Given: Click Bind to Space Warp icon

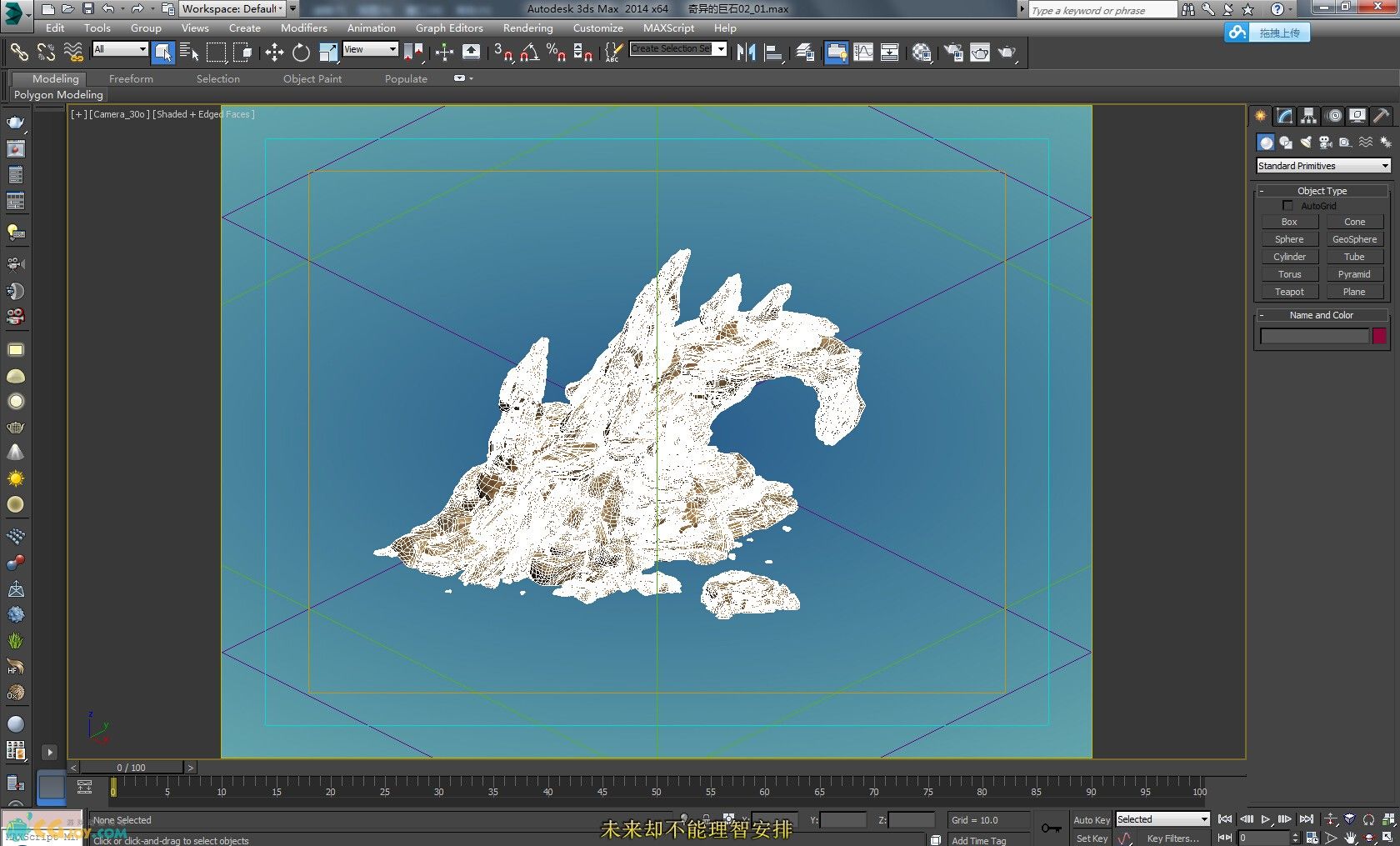Looking at the screenshot, I should (73, 53).
